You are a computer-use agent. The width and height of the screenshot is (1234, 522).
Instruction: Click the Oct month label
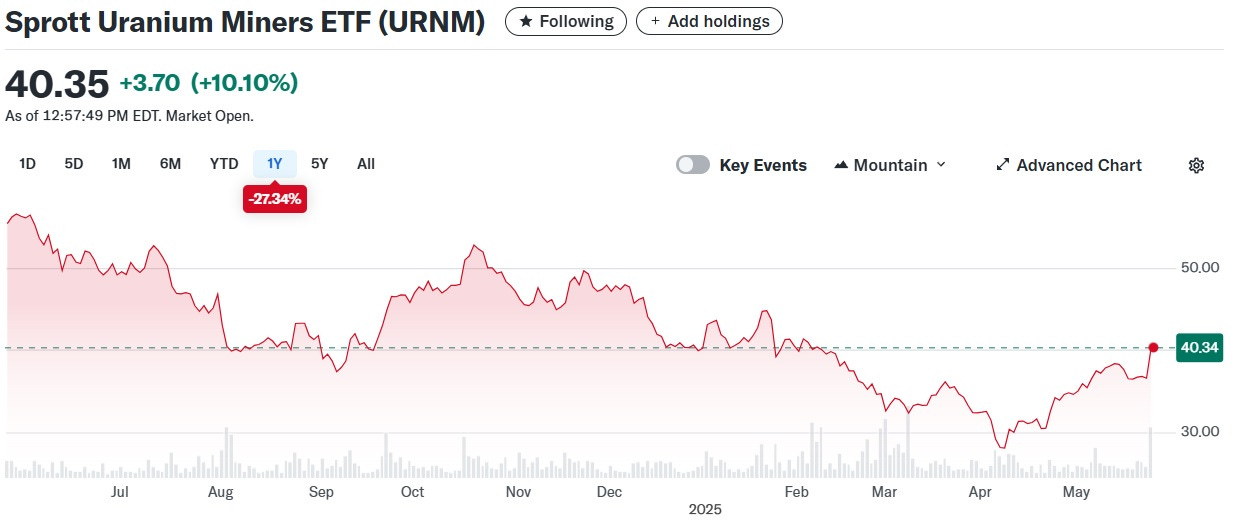pyautogui.click(x=412, y=492)
